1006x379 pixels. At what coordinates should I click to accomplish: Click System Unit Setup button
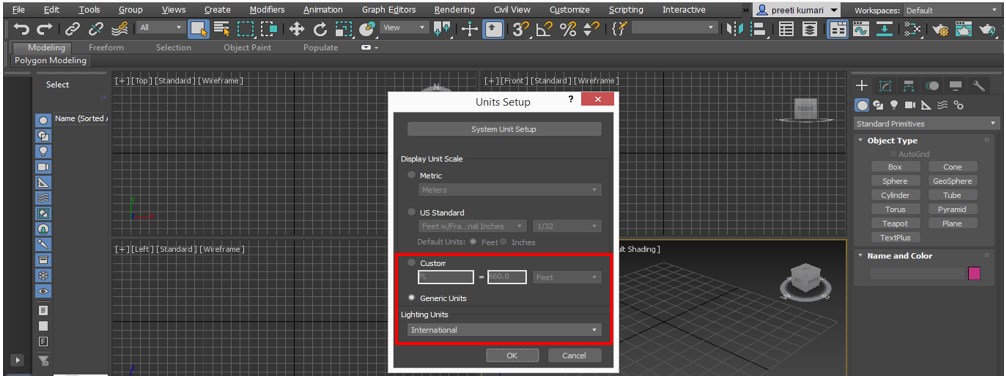[x=504, y=129]
